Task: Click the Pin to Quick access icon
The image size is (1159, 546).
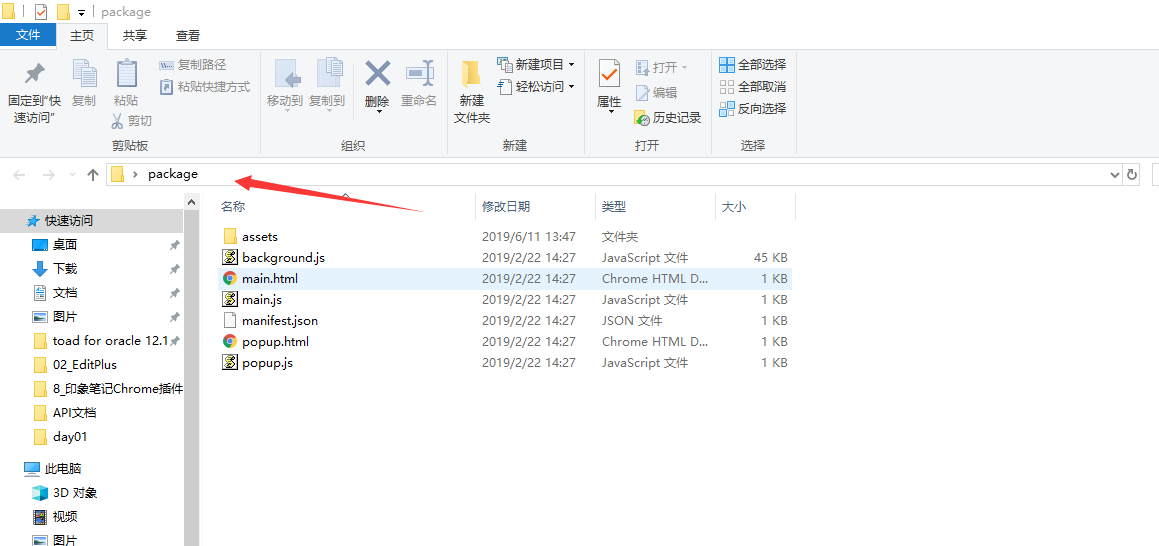Action: [x=34, y=74]
